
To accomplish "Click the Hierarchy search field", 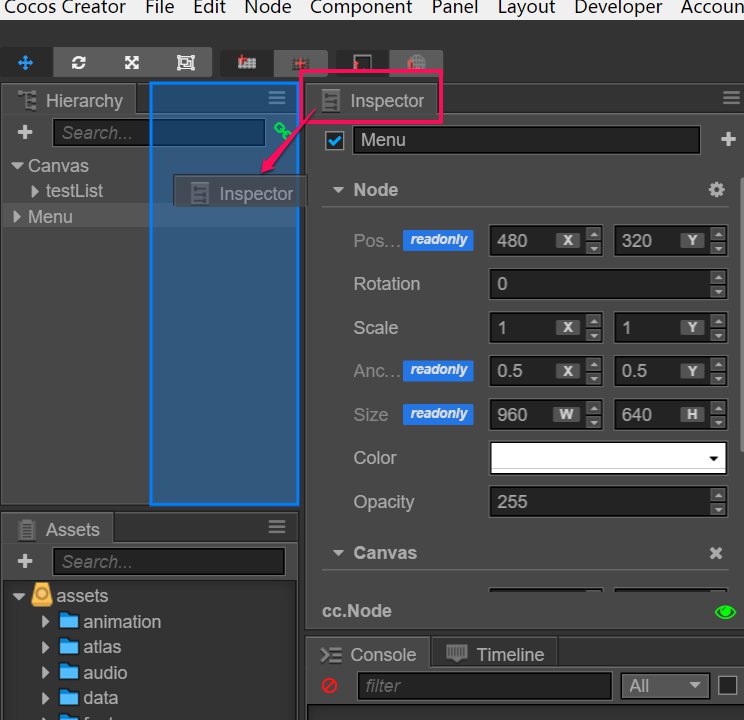I will coord(159,132).
